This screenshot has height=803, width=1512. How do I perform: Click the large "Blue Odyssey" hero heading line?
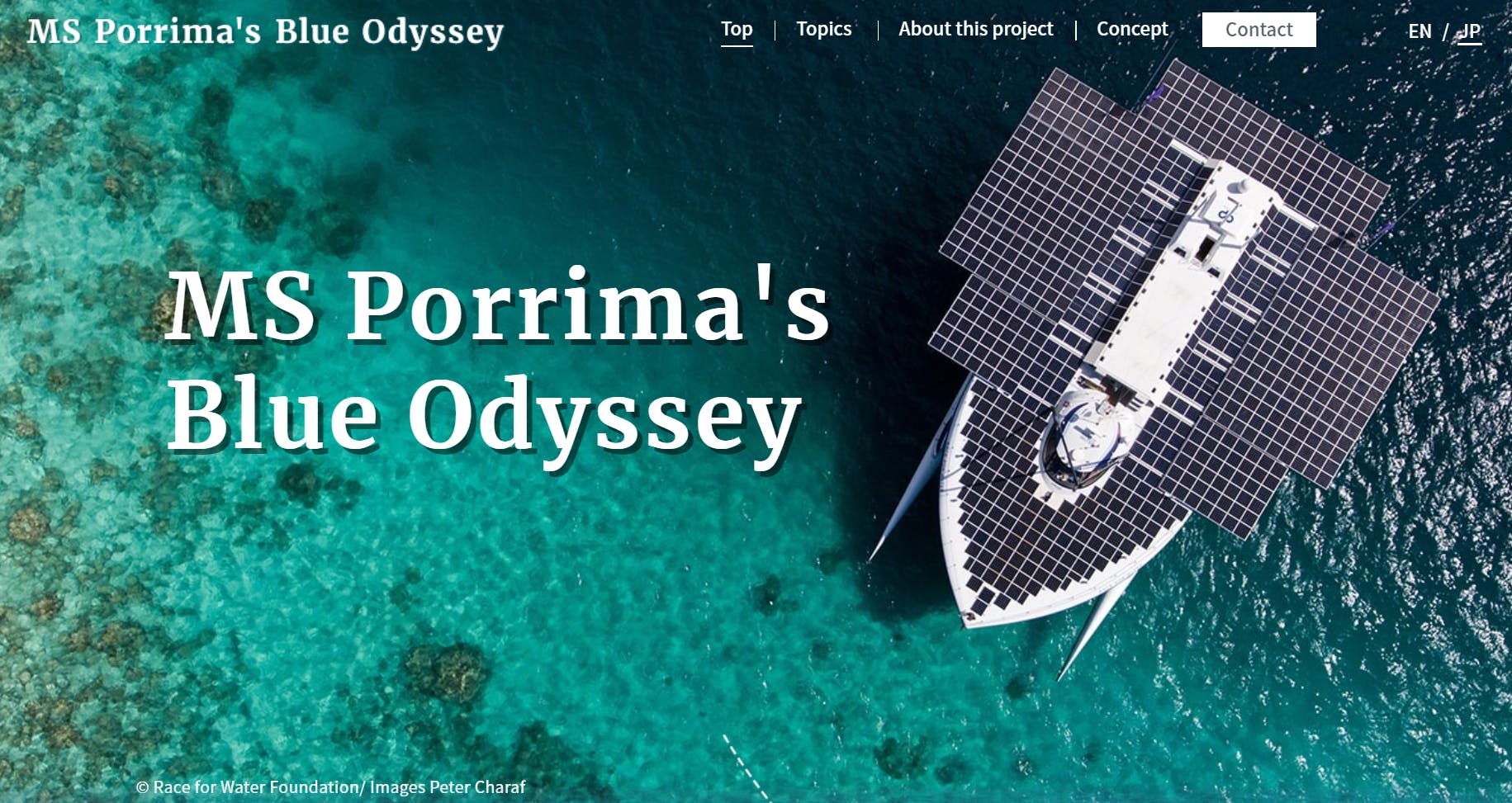tap(485, 417)
